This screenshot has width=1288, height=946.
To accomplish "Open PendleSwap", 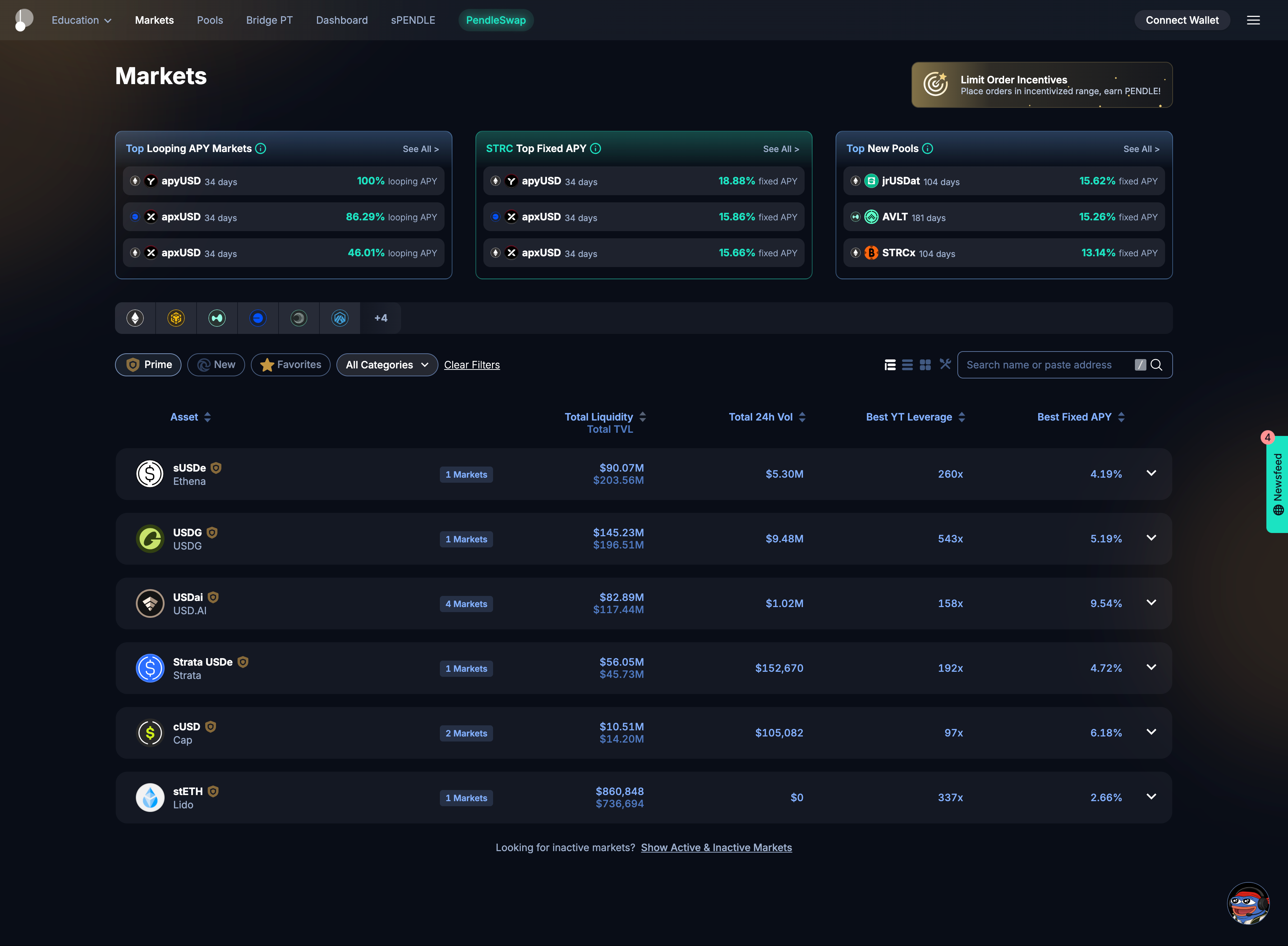I will click(496, 20).
